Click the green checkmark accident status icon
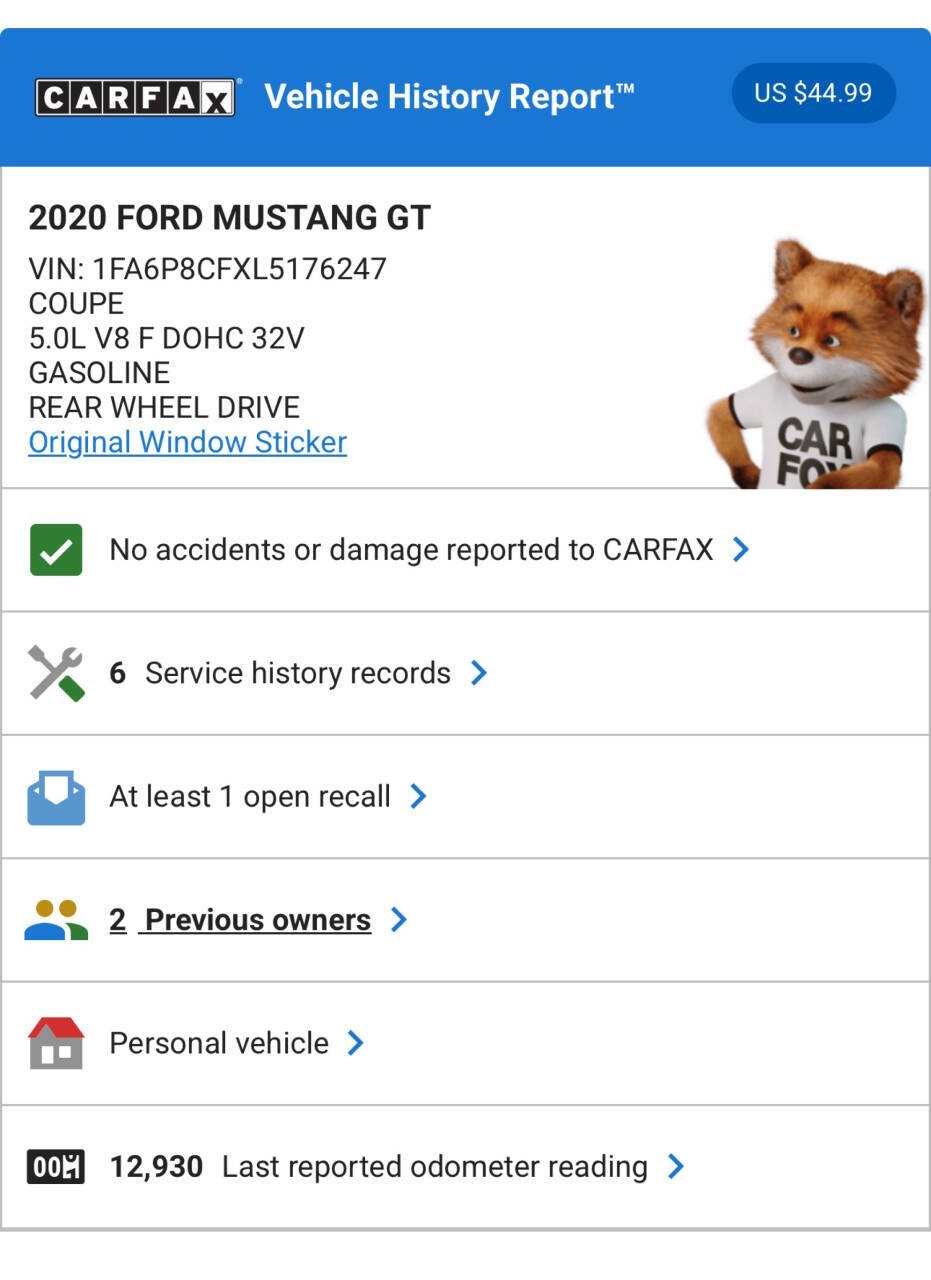This screenshot has height=1280, width=931. [56, 549]
